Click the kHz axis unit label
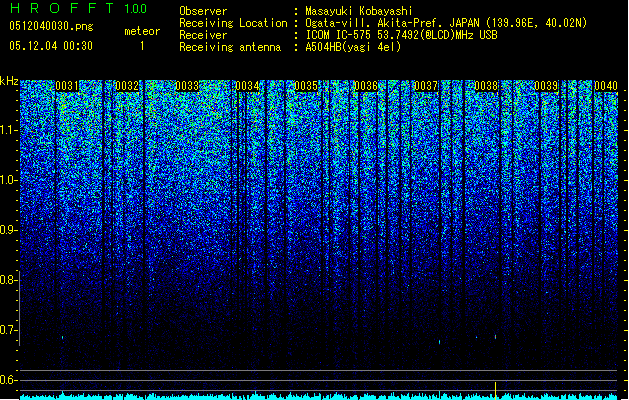This screenshot has height=400, width=629. pyautogui.click(x=9, y=81)
